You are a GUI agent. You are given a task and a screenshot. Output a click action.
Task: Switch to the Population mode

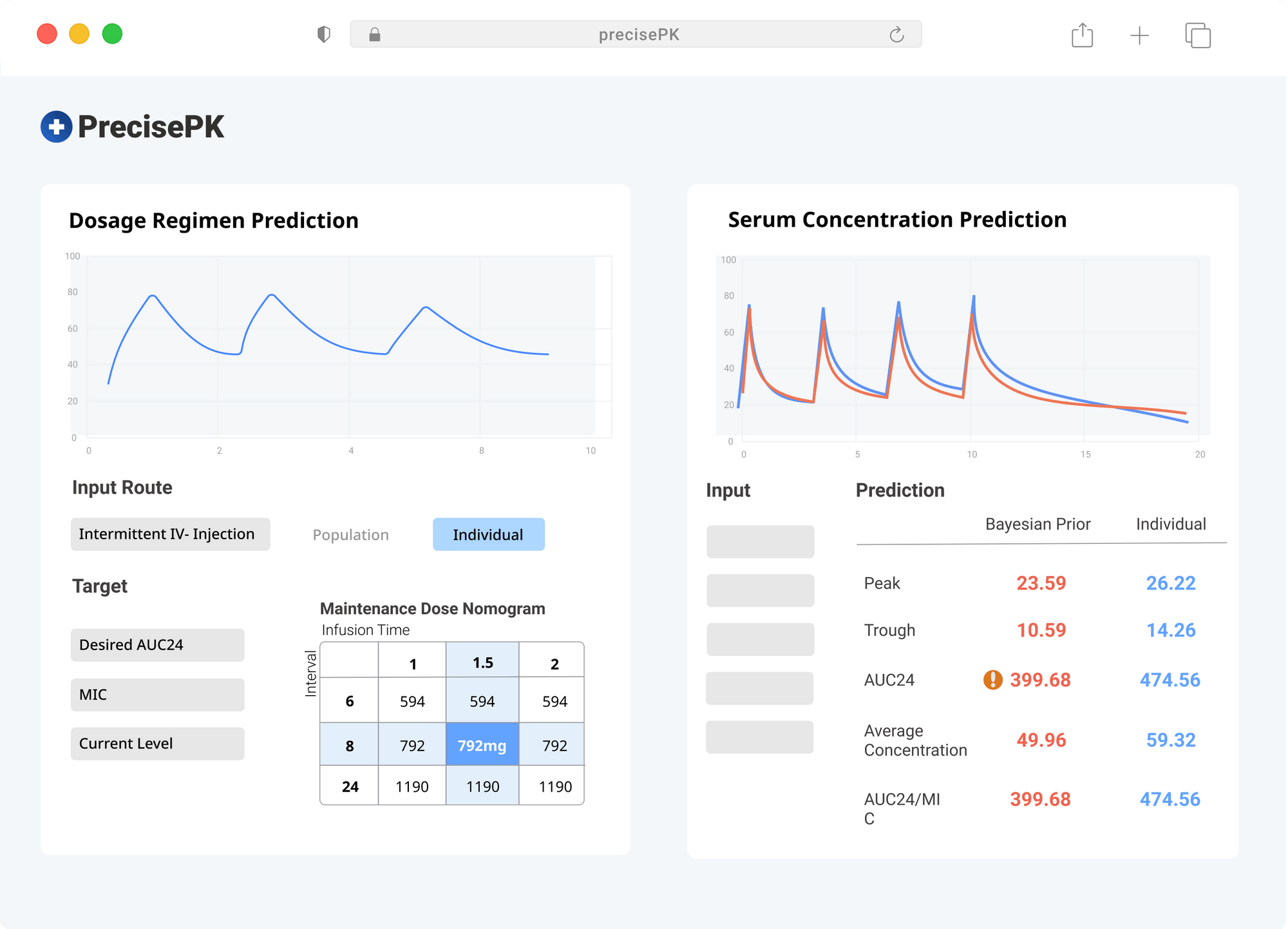point(350,535)
